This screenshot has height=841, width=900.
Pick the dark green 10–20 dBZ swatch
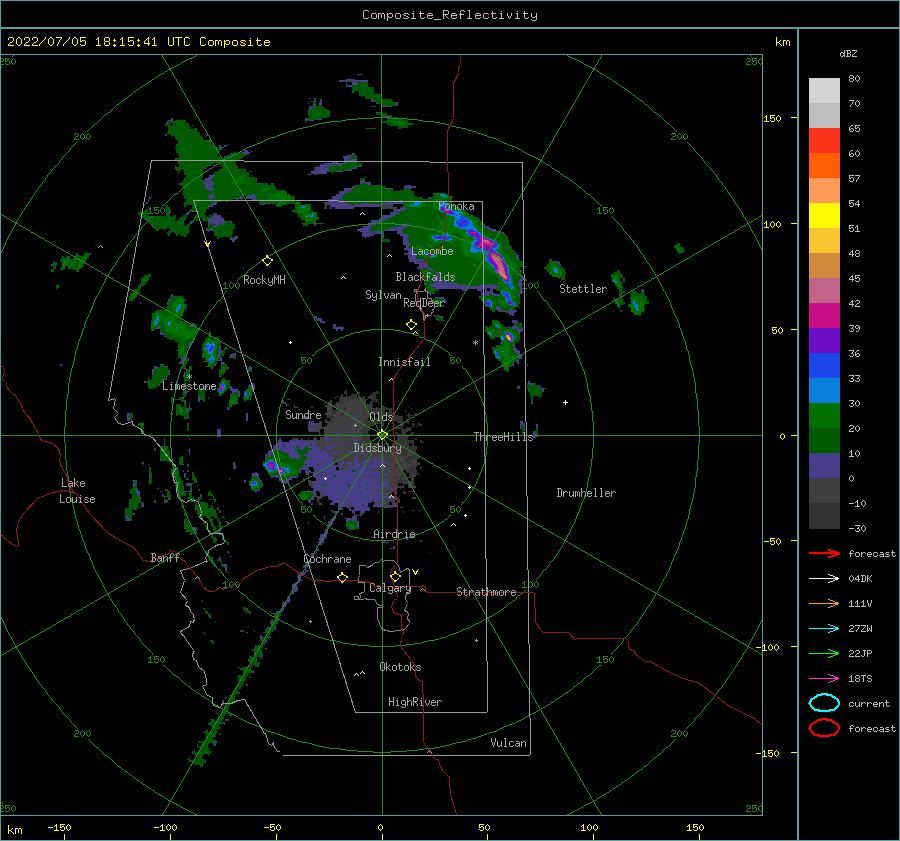[824, 440]
